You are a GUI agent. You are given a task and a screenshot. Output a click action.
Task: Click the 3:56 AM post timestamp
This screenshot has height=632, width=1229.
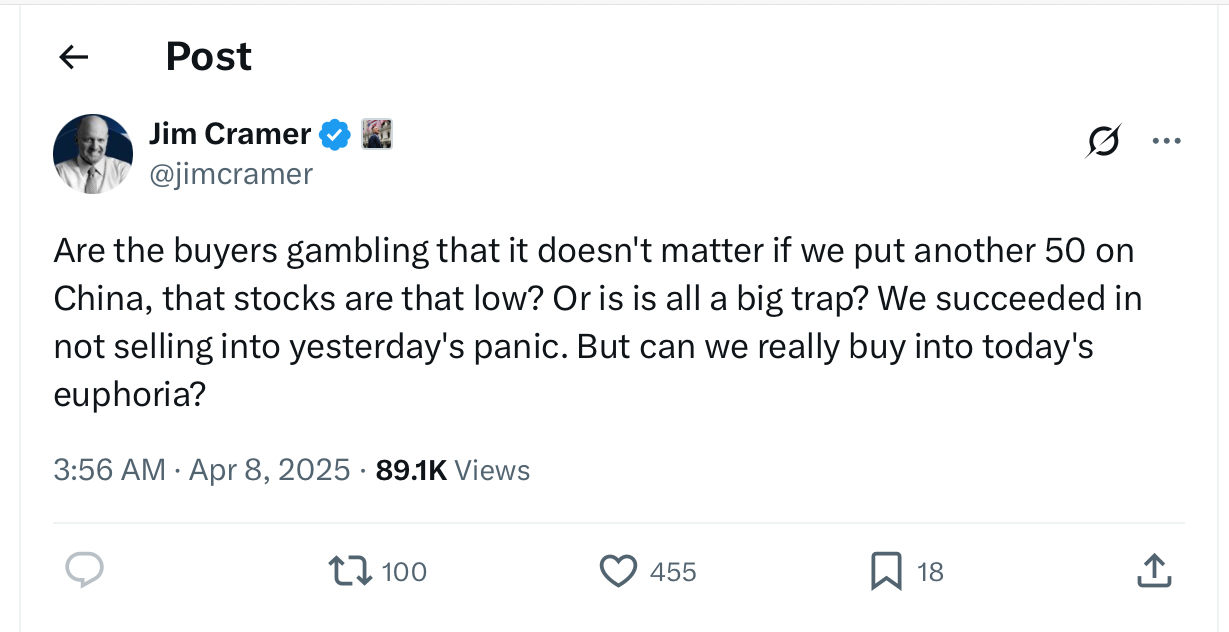pos(109,470)
